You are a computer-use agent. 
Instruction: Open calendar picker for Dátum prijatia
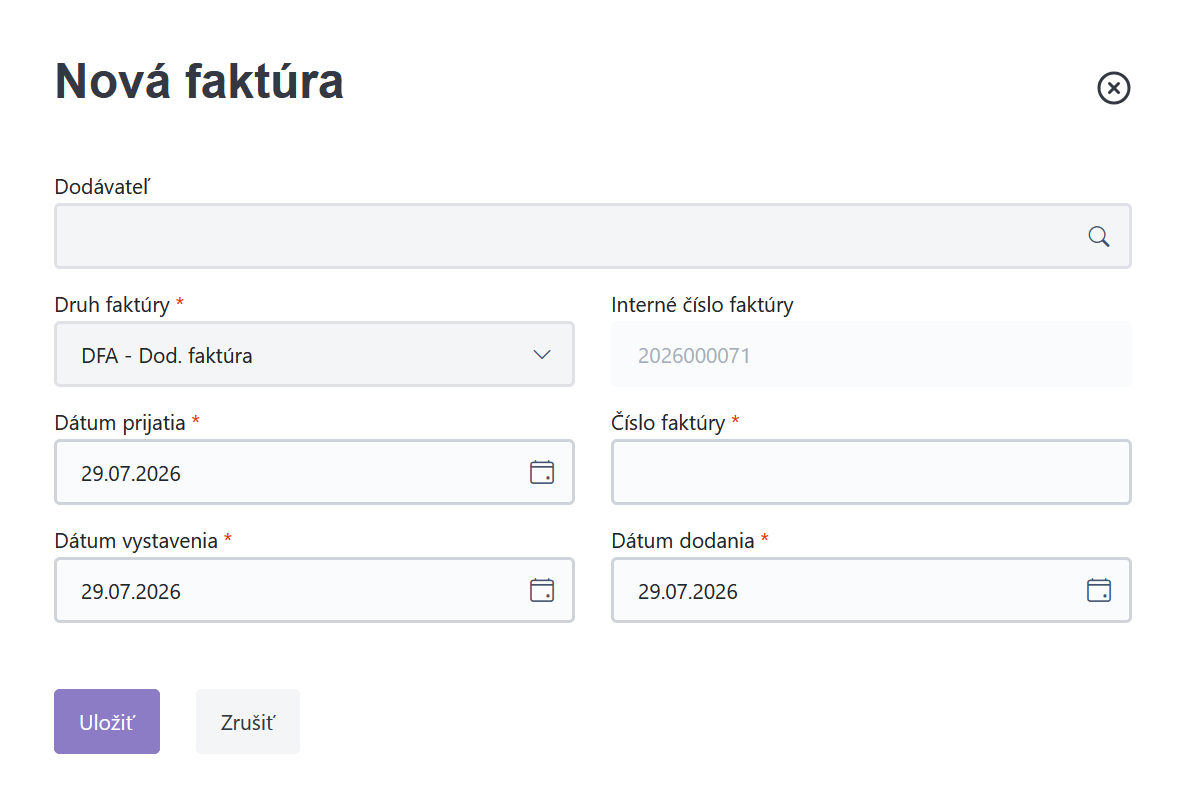pyautogui.click(x=542, y=472)
